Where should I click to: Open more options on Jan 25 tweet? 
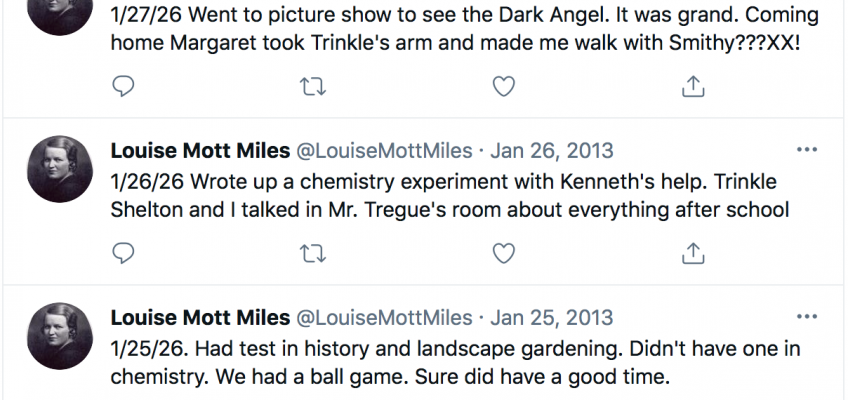(x=806, y=317)
